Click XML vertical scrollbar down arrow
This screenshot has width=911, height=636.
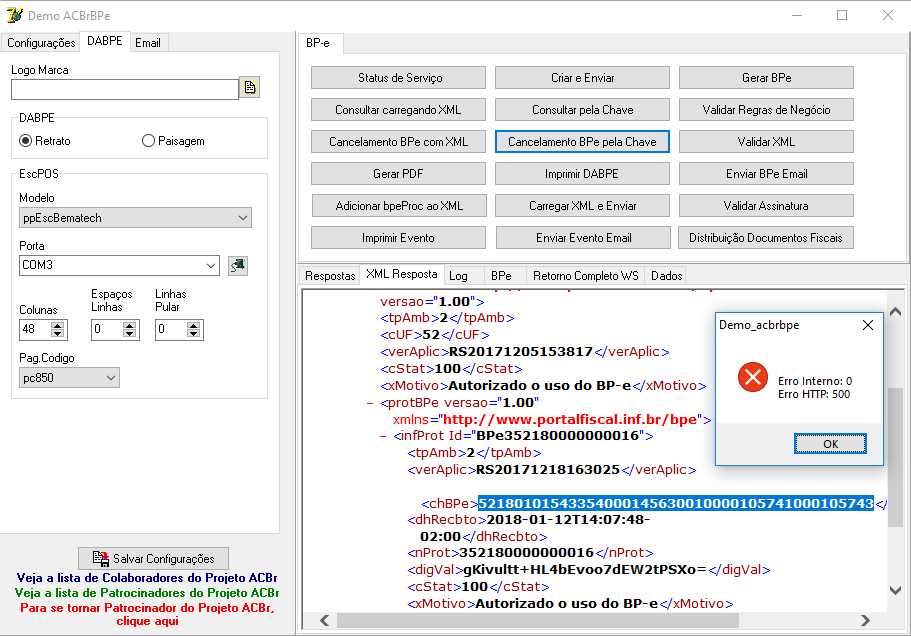coord(895,590)
